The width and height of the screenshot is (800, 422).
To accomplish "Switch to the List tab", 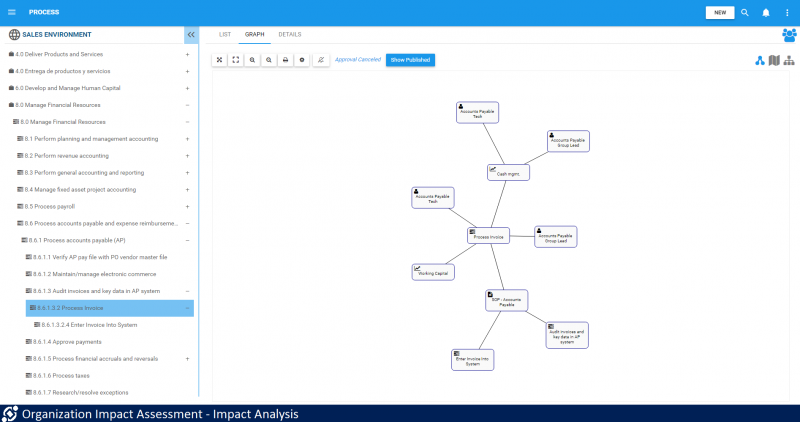I will coord(225,34).
